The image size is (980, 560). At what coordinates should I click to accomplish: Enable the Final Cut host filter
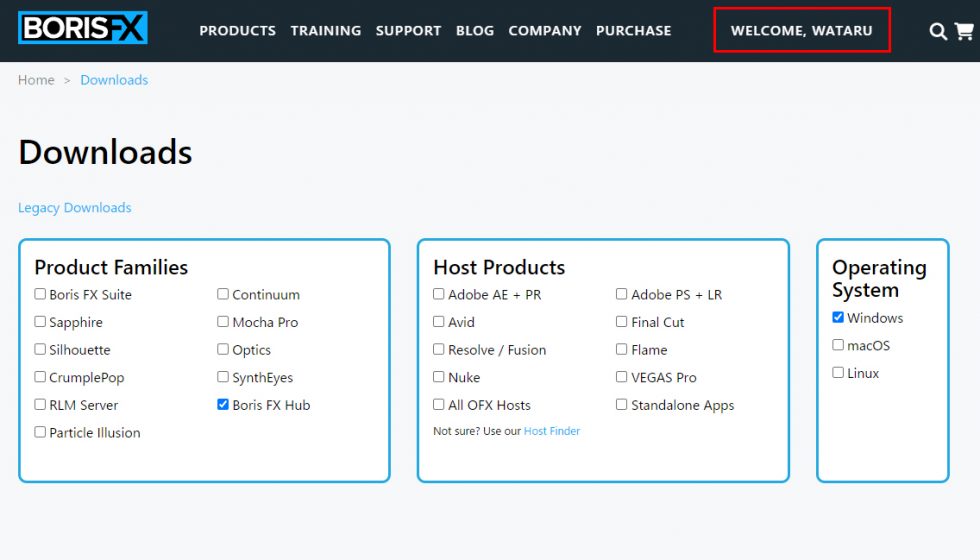point(622,321)
